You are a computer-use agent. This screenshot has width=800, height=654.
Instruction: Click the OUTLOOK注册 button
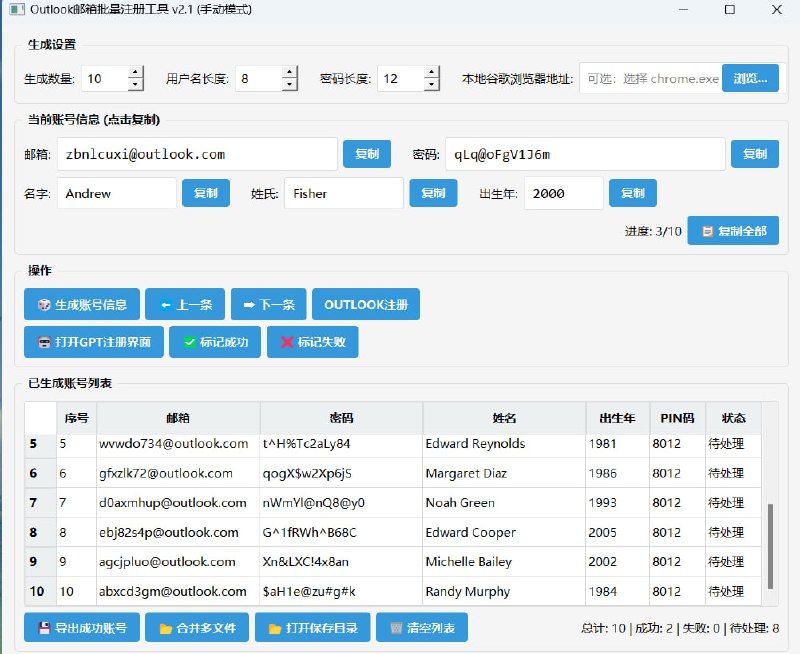(x=366, y=305)
